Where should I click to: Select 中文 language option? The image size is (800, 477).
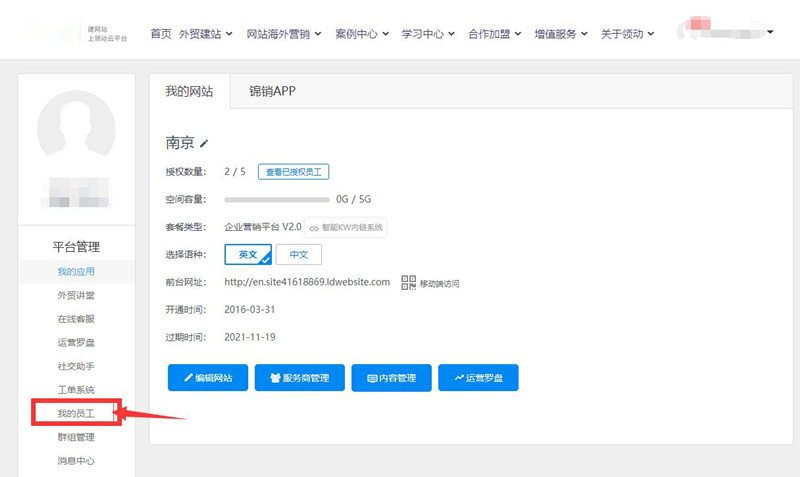coord(298,255)
